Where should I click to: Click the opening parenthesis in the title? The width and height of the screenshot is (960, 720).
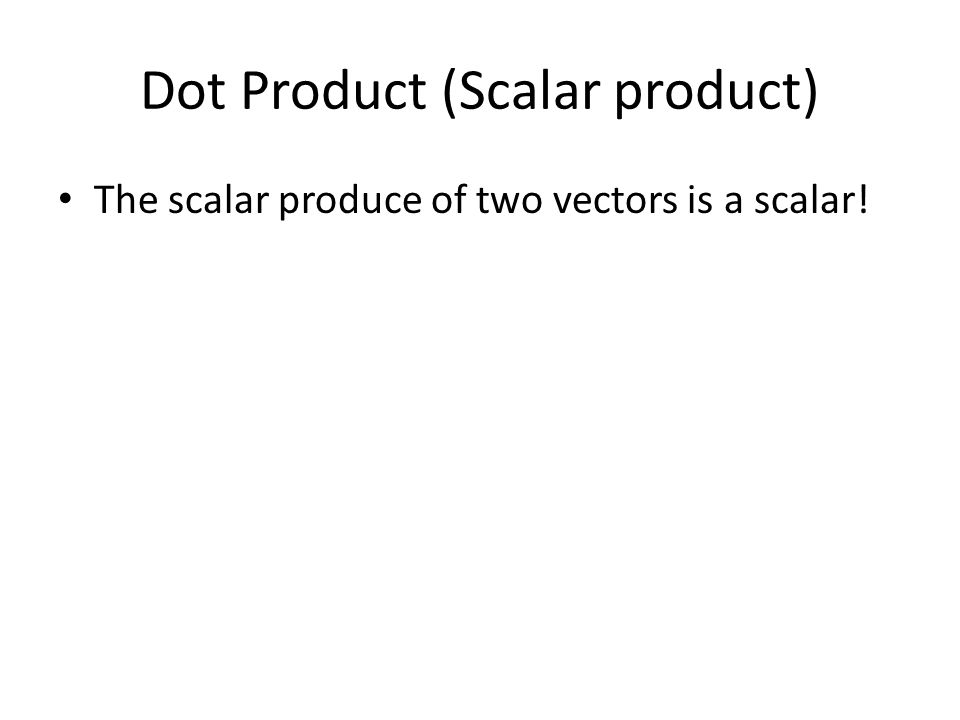click(x=449, y=92)
